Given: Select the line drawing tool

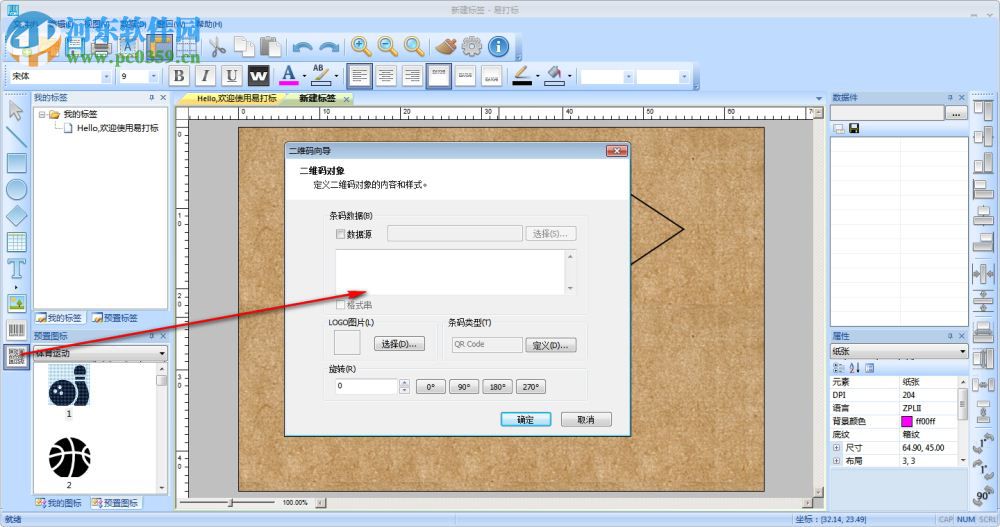Looking at the screenshot, I should [16, 137].
